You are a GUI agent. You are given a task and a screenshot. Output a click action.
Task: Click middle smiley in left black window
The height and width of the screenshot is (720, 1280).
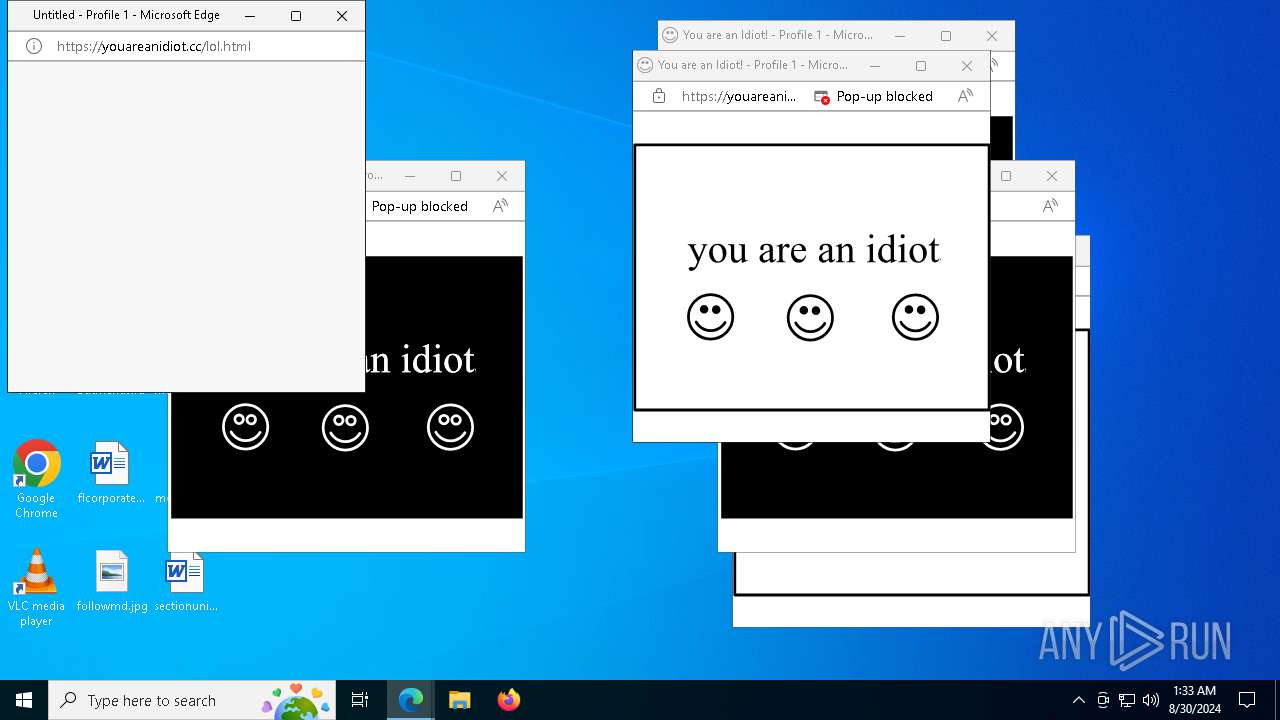click(x=345, y=427)
